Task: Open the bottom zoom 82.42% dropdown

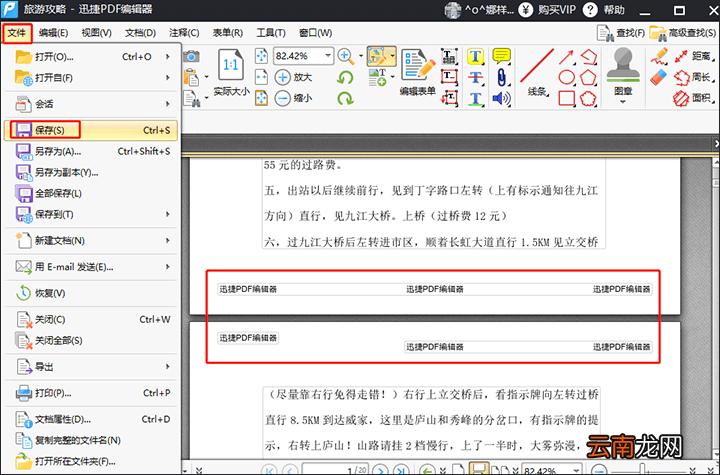Action: pos(576,469)
